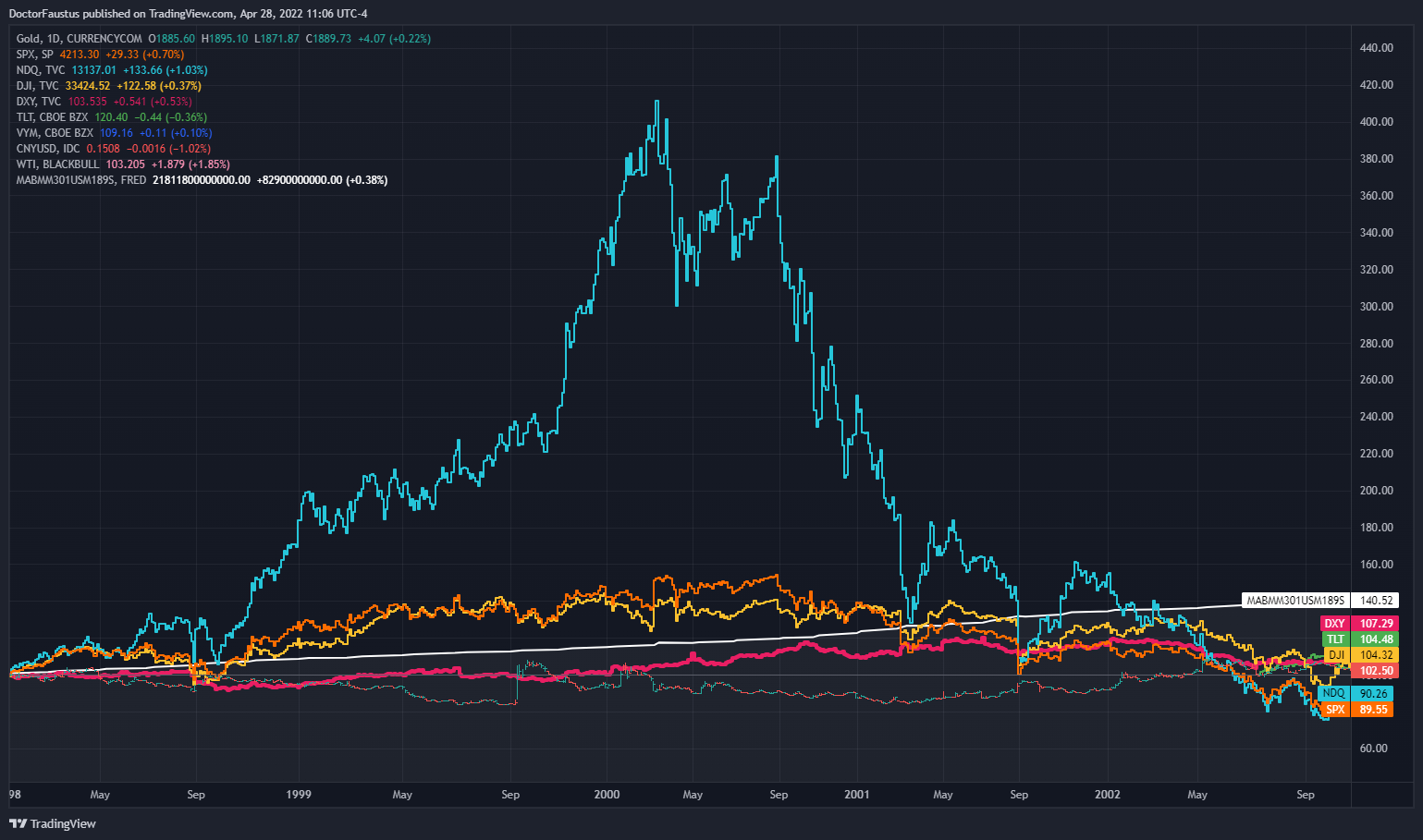
Task: Click the 300.00 price axis label
Action: 1376,307
